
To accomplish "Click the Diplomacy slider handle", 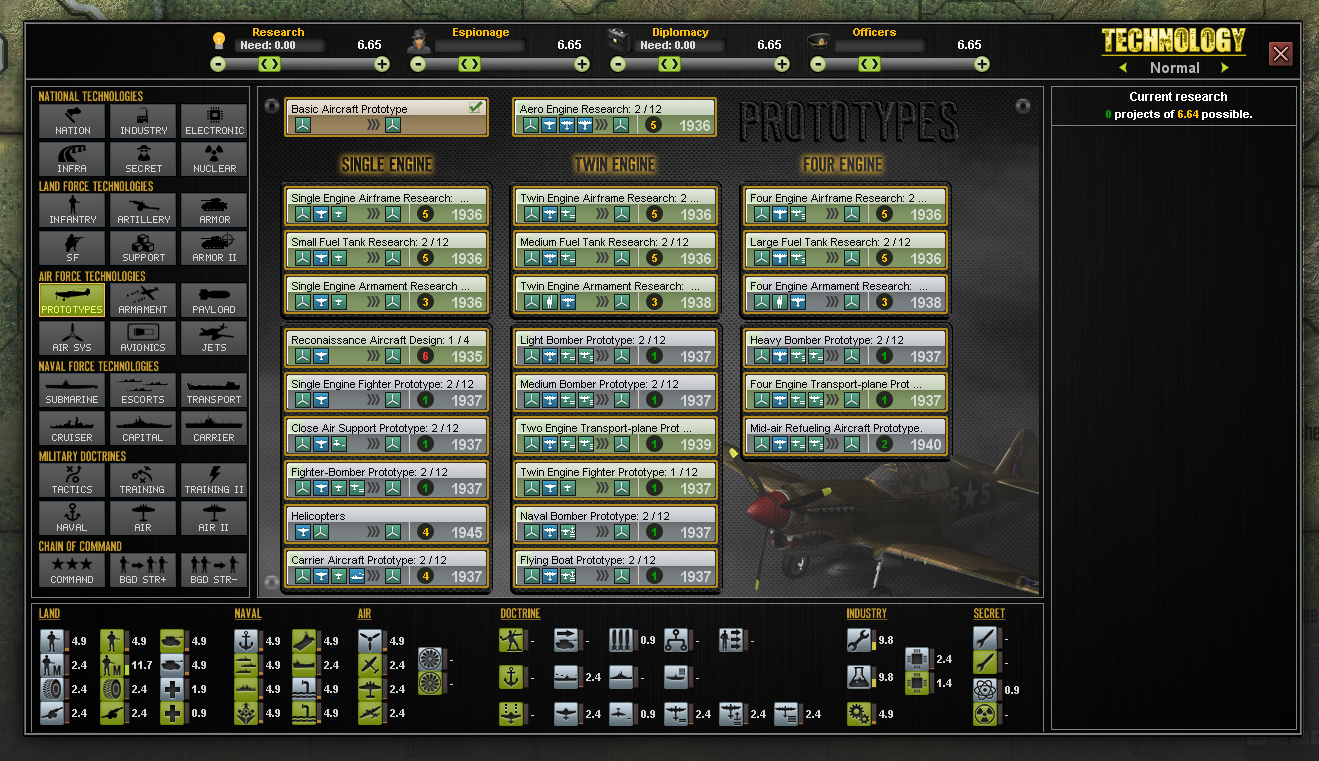I will click(669, 64).
